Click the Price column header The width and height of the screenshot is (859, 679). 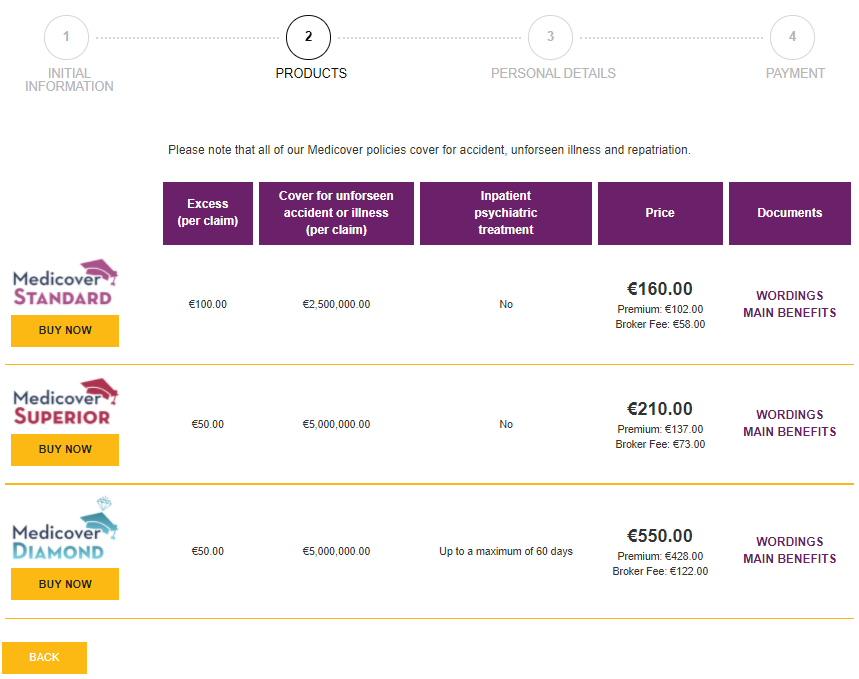660,213
